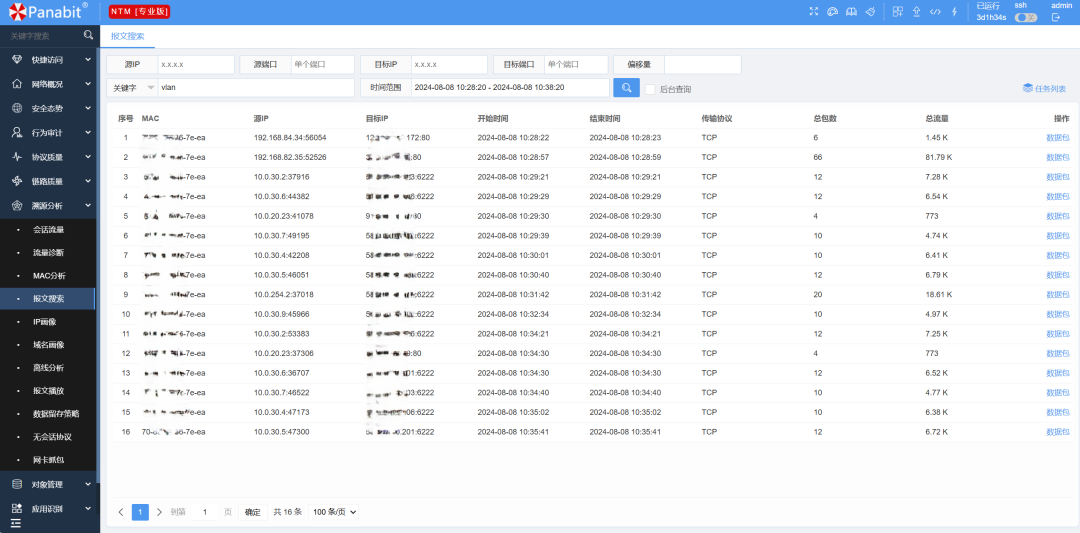Expand the 链路质量 chevron

[x=88, y=181]
